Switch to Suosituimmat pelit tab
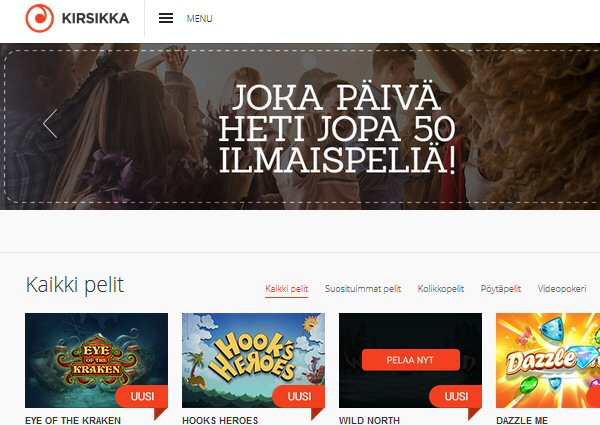The image size is (600, 425). click(363, 289)
